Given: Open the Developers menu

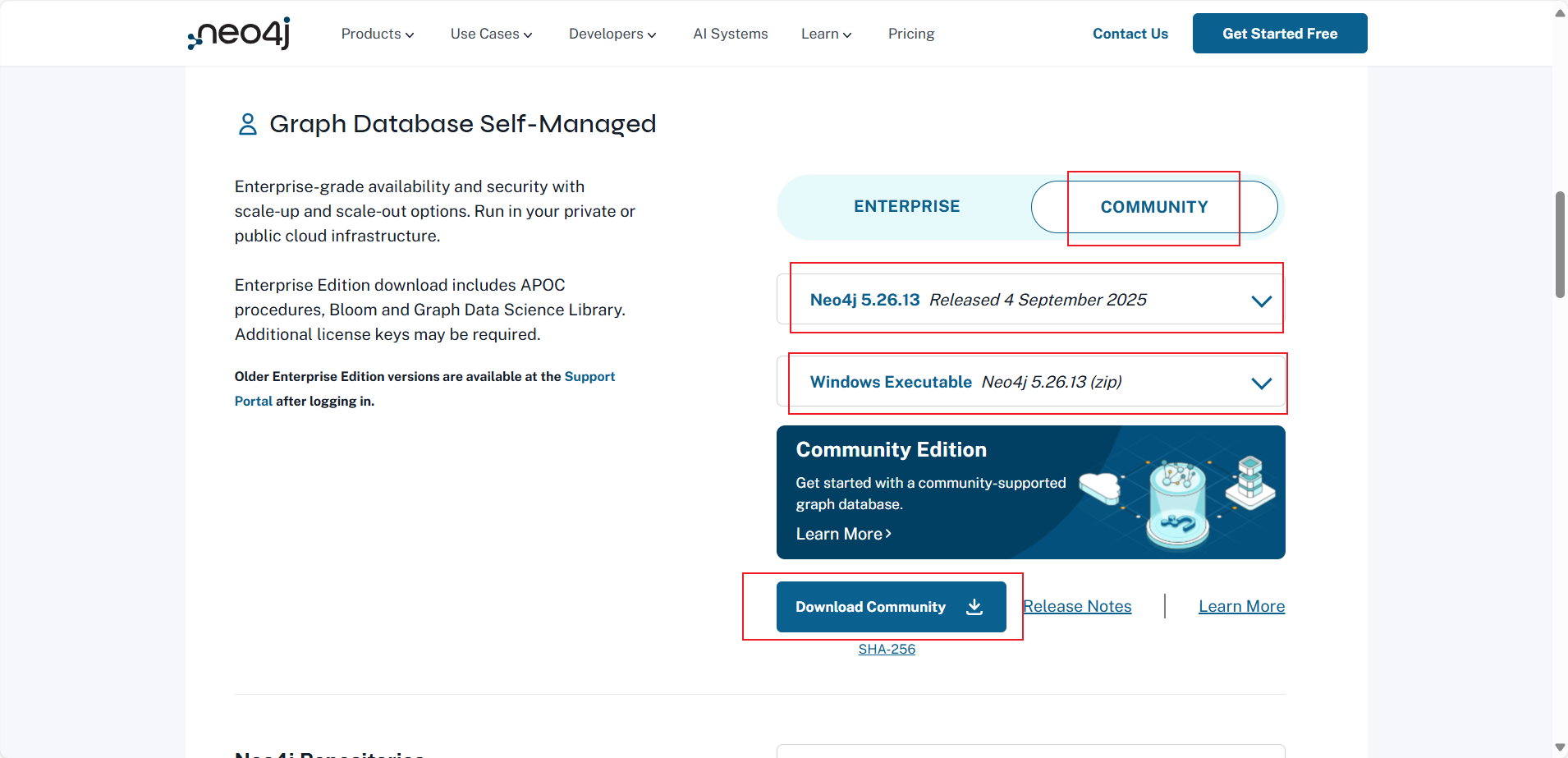Looking at the screenshot, I should point(612,34).
